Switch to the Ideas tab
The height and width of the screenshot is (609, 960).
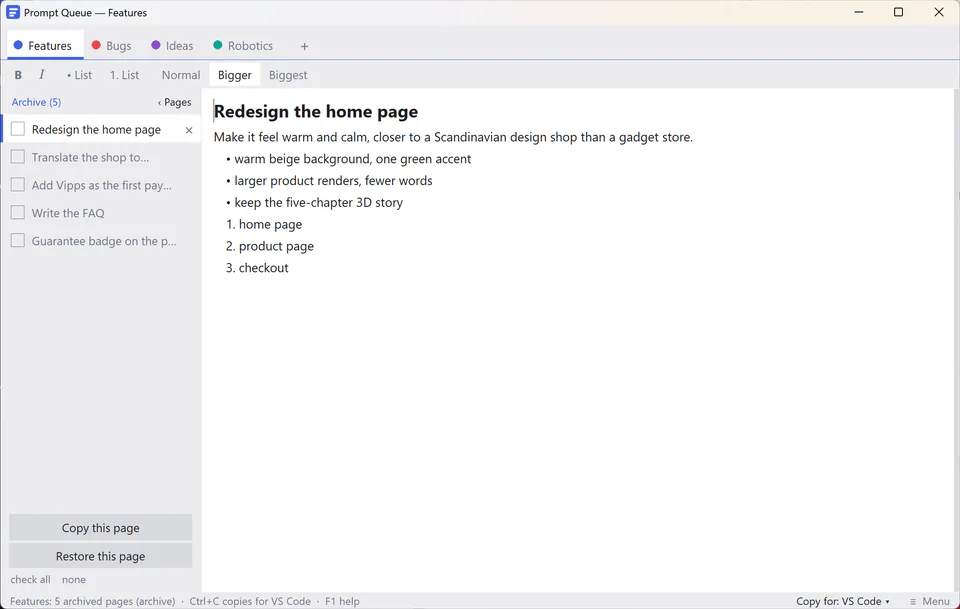pyautogui.click(x=172, y=45)
